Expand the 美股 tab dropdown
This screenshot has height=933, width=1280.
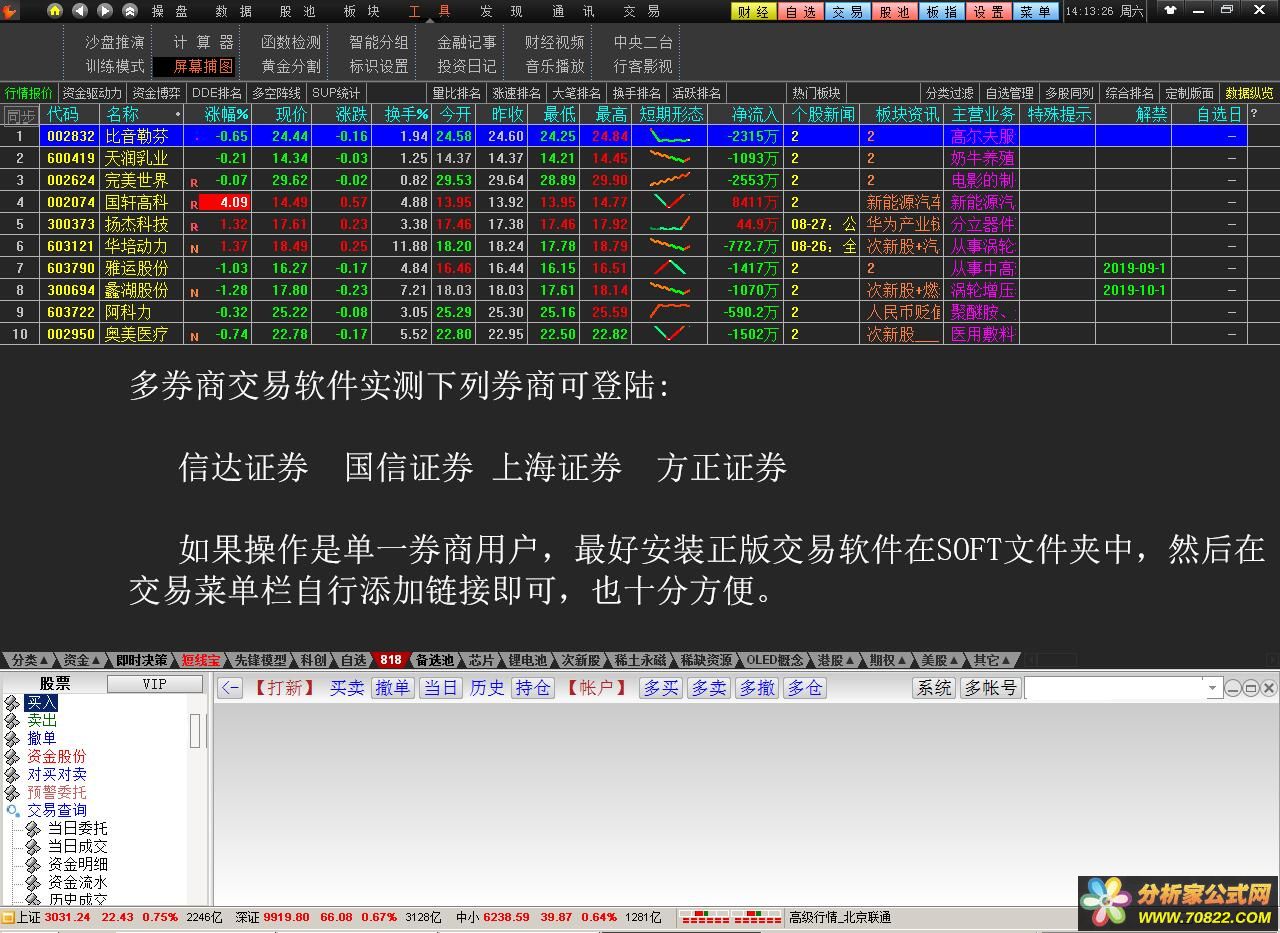[955, 661]
